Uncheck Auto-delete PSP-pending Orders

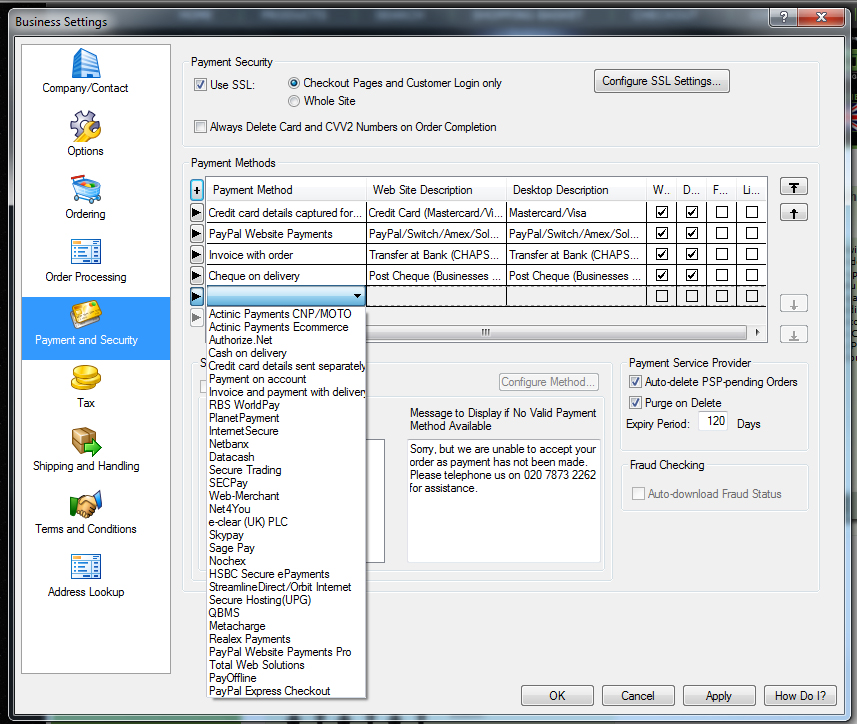point(635,382)
